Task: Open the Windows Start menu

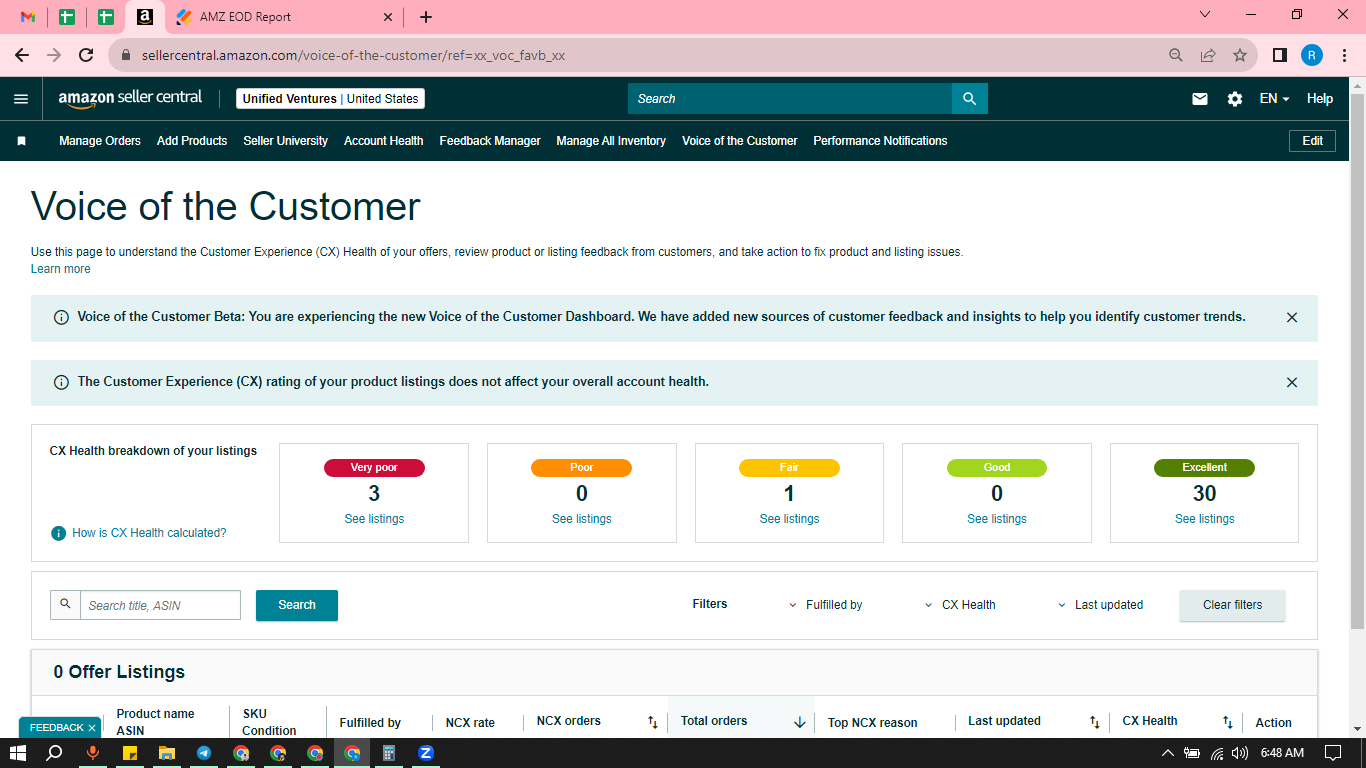Action: point(19,753)
